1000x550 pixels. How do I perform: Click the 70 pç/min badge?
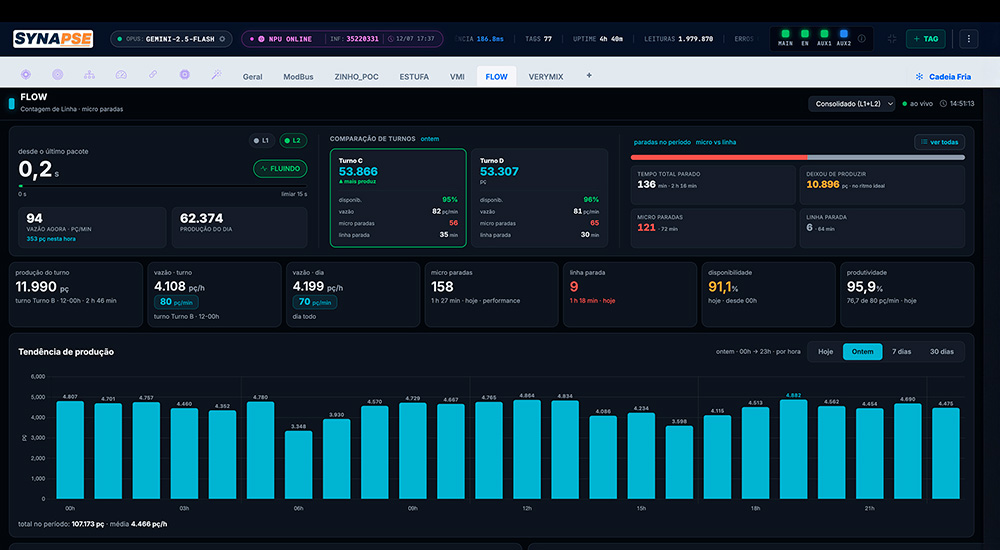(314, 302)
